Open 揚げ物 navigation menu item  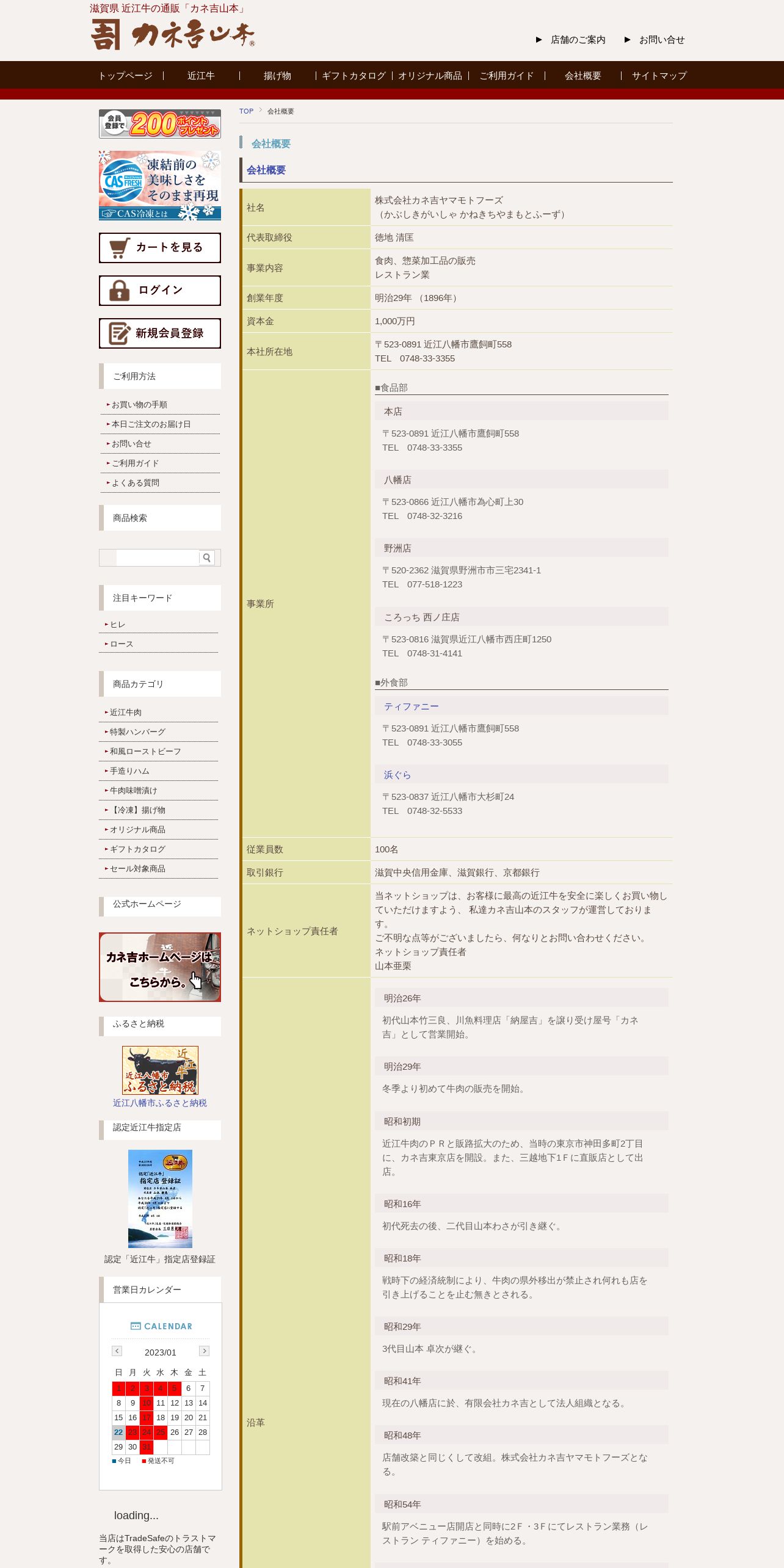coord(277,76)
